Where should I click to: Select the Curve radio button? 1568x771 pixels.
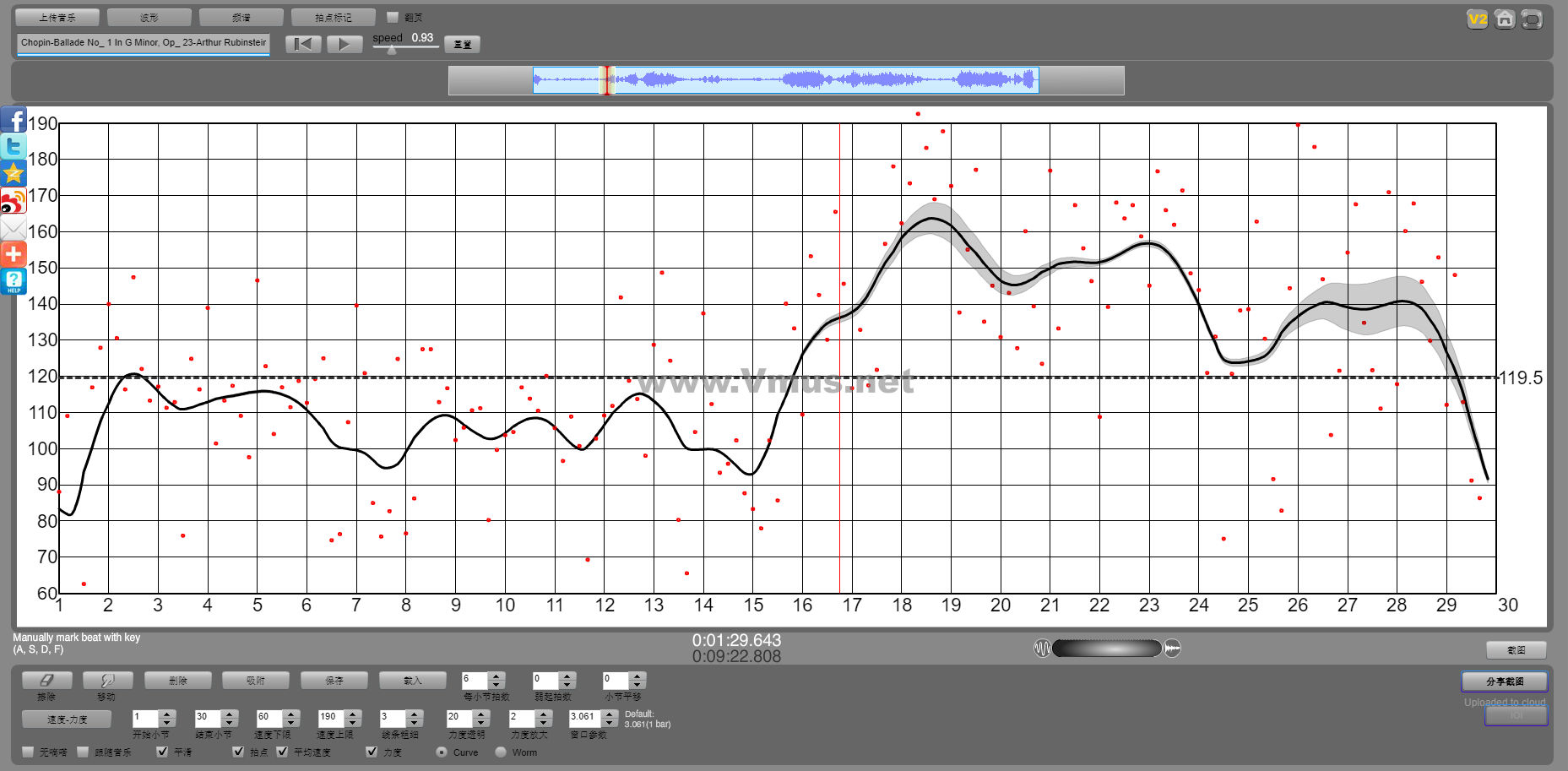click(442, 752)
